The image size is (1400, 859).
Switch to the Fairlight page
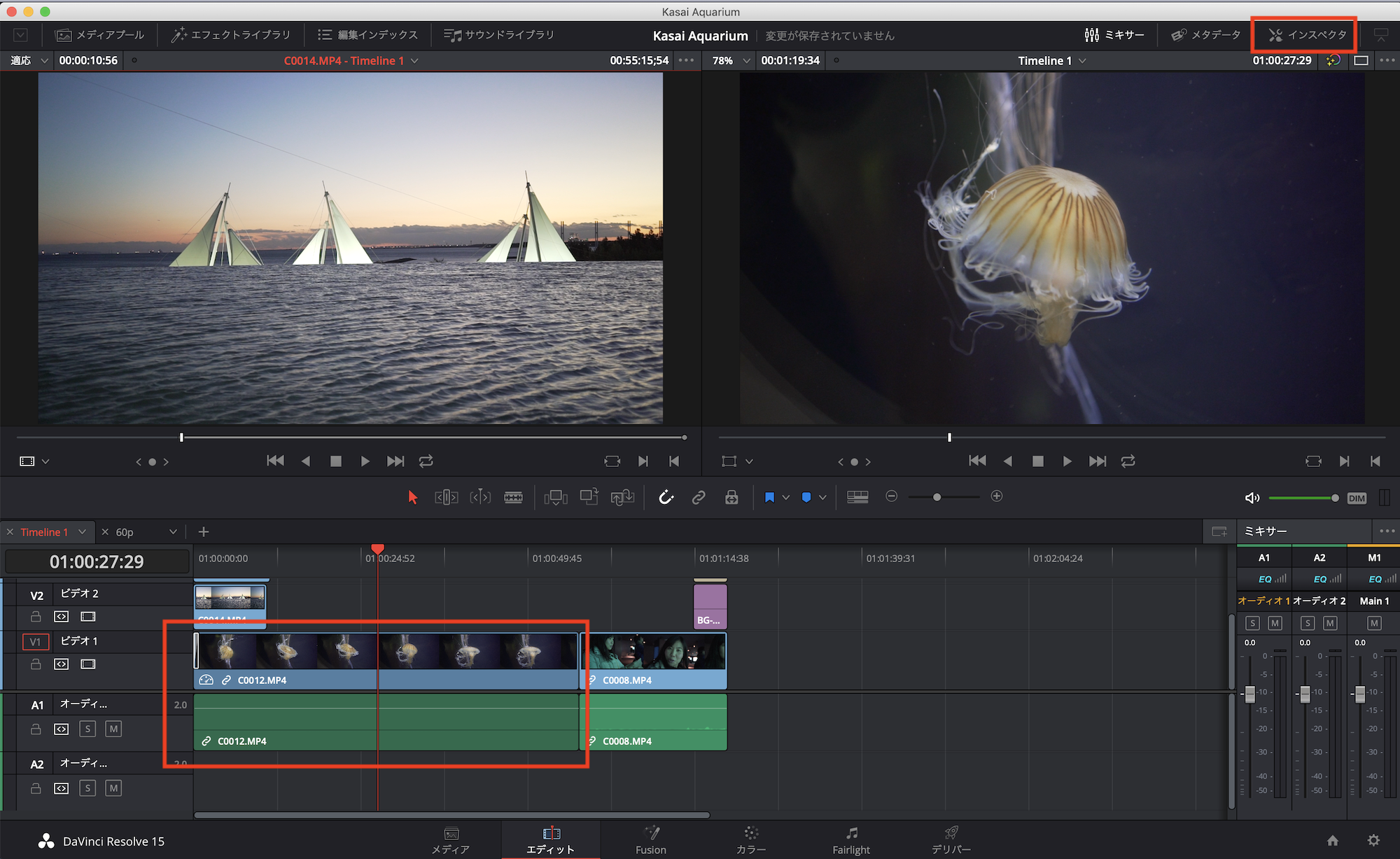[851, 839]
